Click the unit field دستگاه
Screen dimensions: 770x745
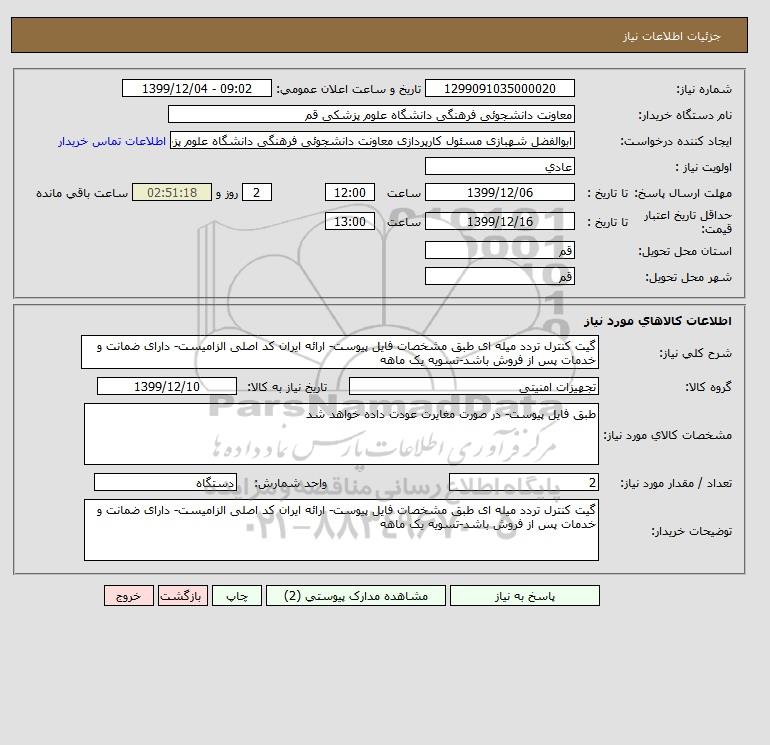coord(165,482)
